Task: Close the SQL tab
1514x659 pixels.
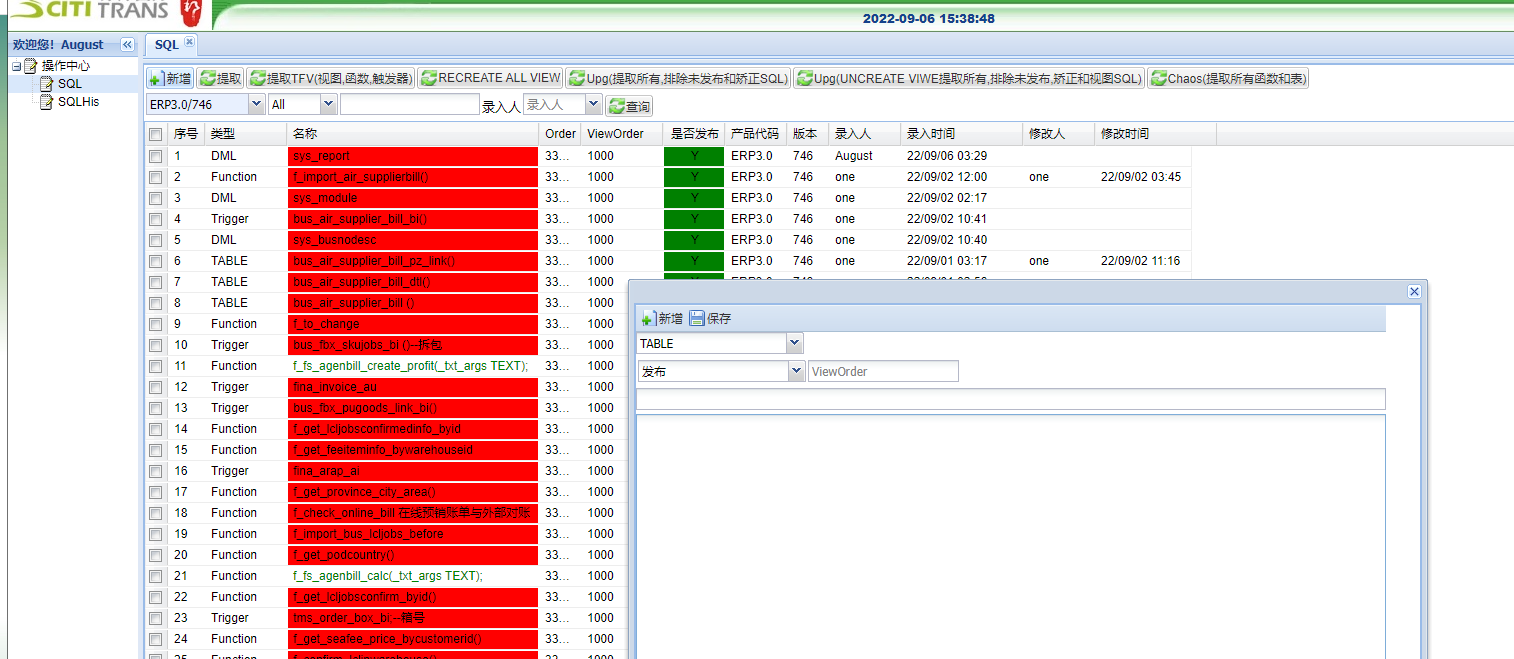Action: [x=190, y=42]
